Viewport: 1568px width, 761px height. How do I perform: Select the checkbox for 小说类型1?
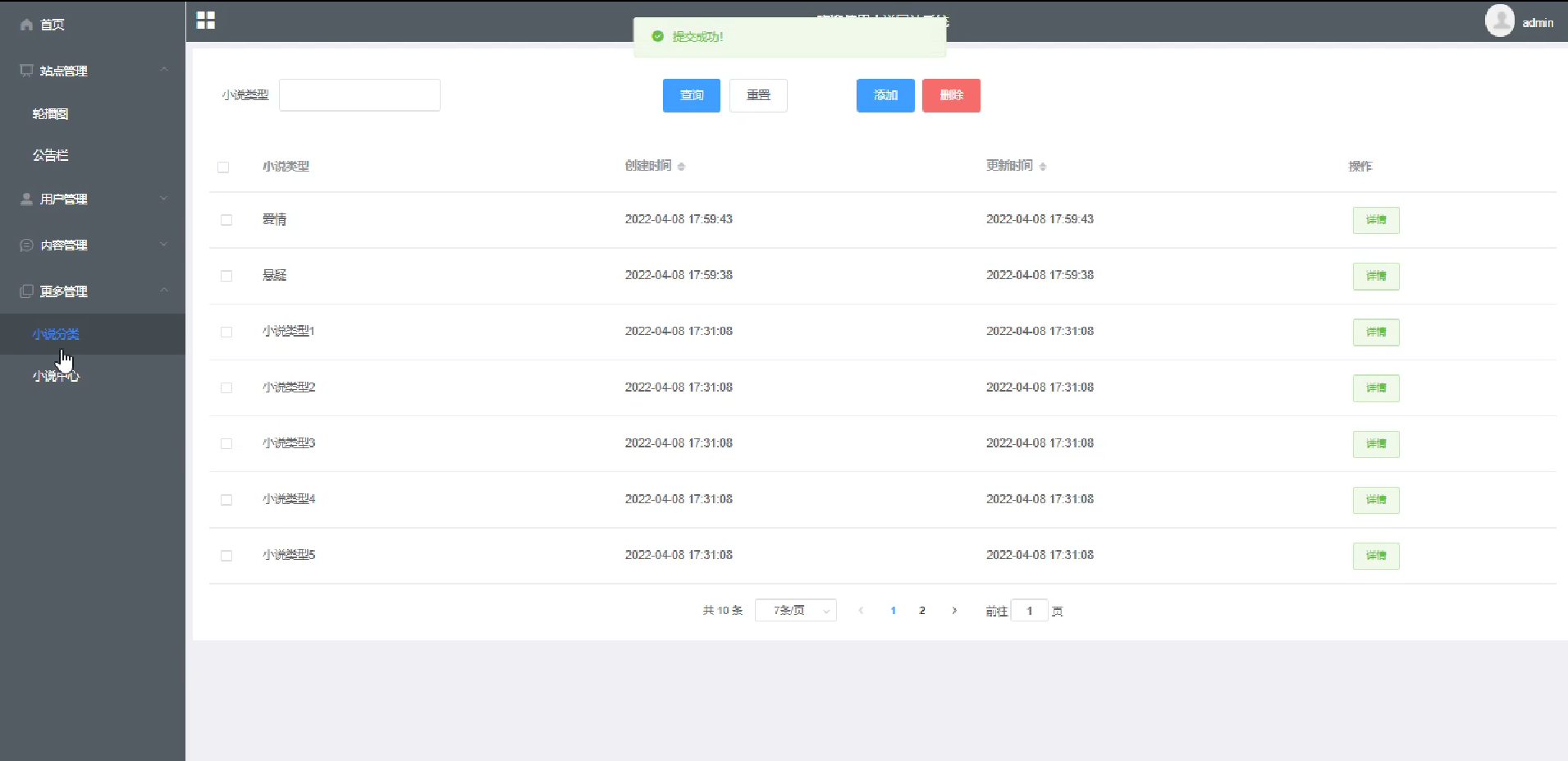226,332
